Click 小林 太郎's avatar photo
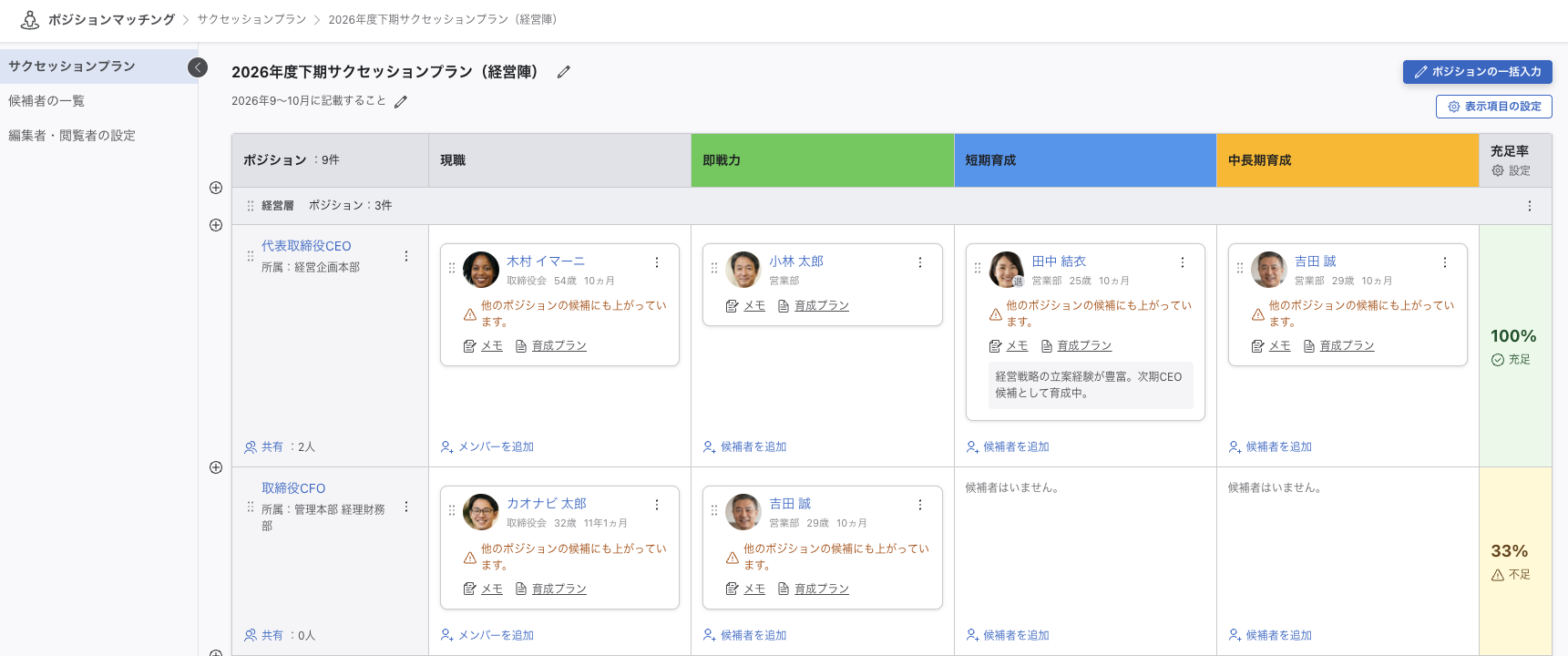 (x=743, y=270)
